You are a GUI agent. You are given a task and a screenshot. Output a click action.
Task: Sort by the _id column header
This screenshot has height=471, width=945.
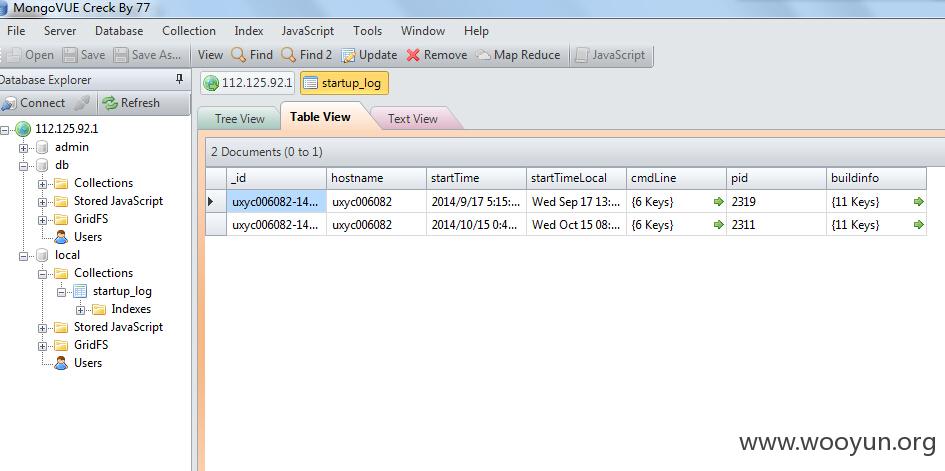(277, 178)
